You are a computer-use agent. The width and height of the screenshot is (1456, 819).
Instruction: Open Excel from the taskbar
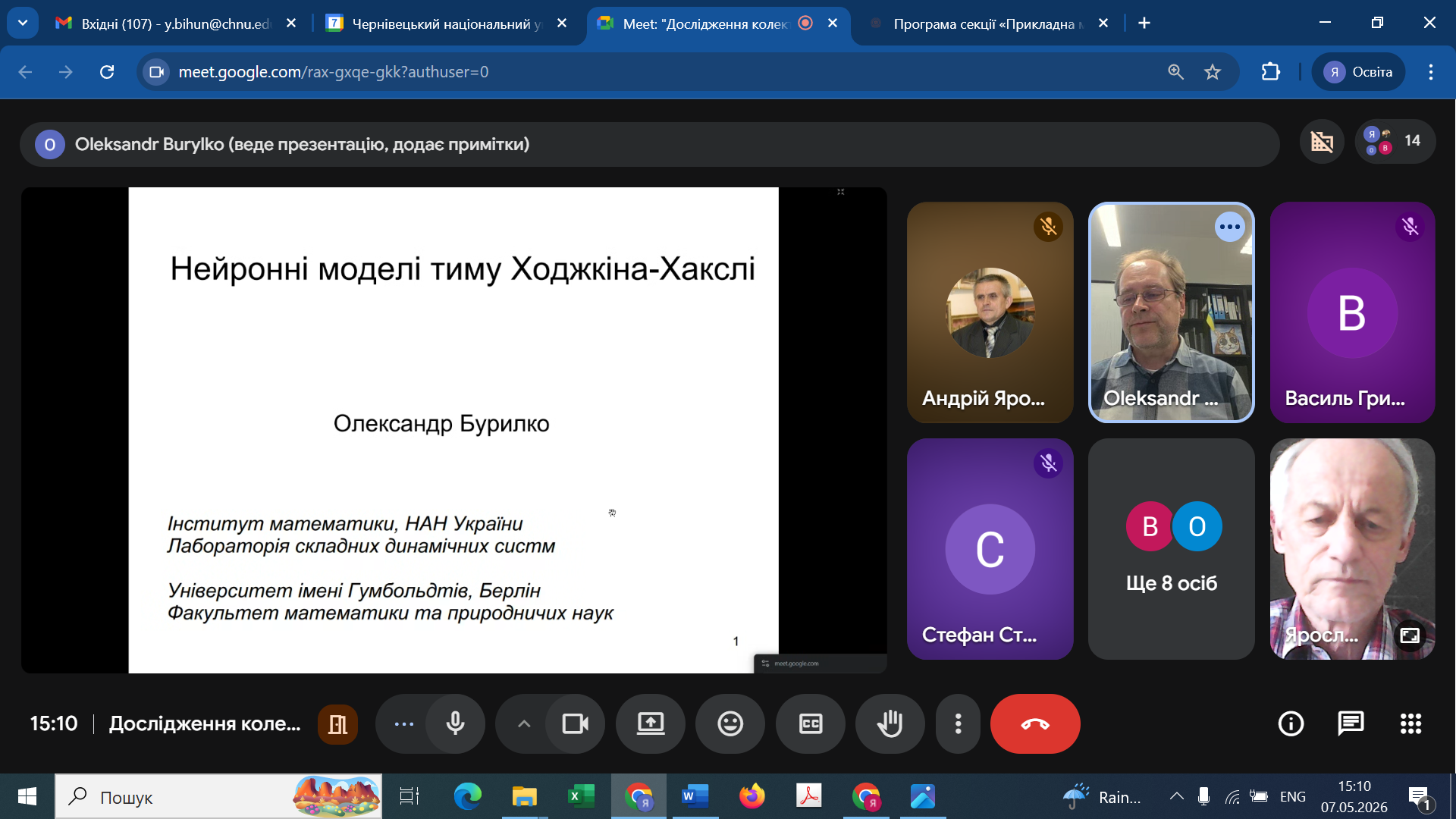(581, 796)
